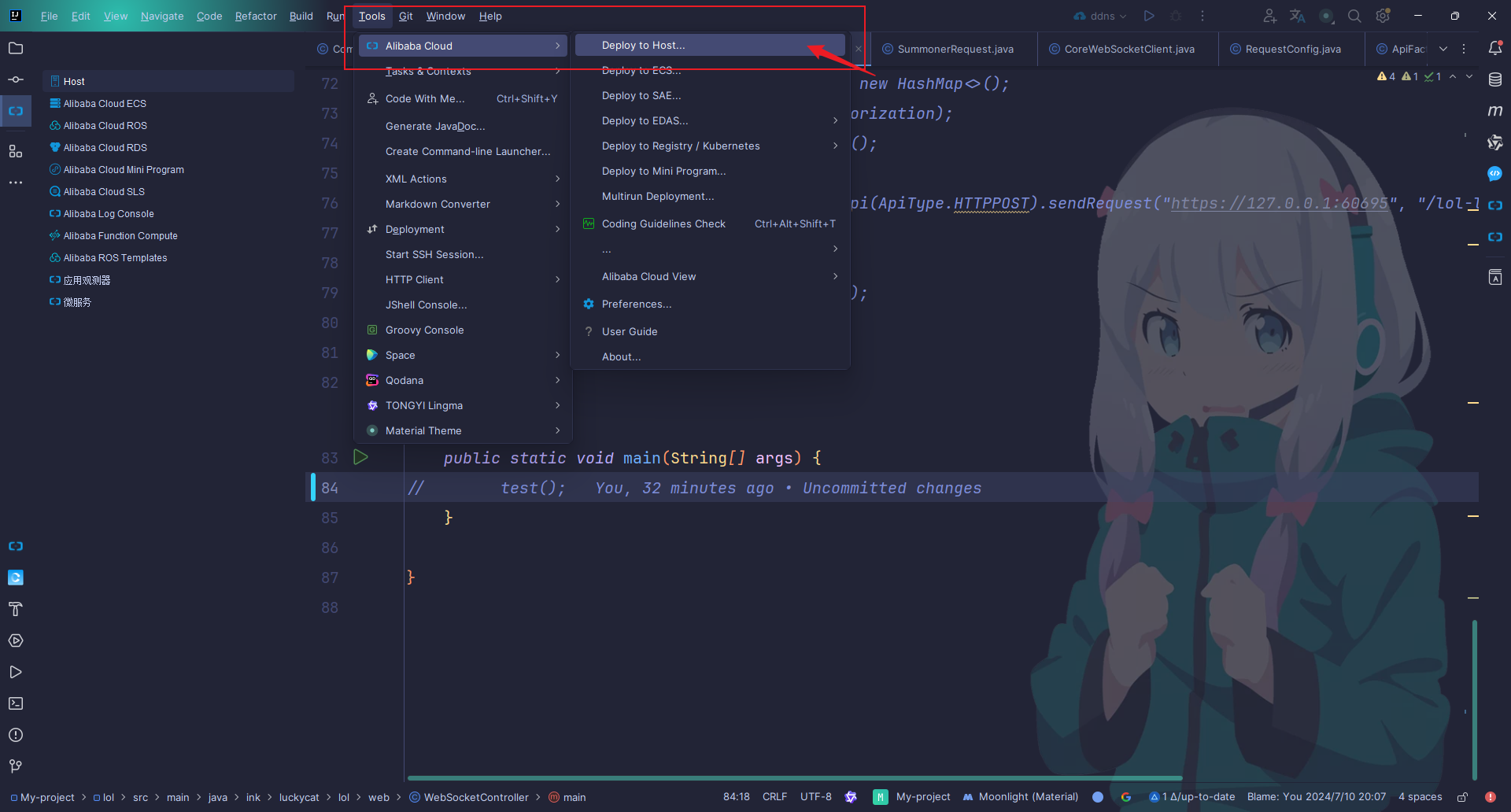The height and width of the screenshot is (812, 1511).
Task: Open the Git menu
Action: 405,16
